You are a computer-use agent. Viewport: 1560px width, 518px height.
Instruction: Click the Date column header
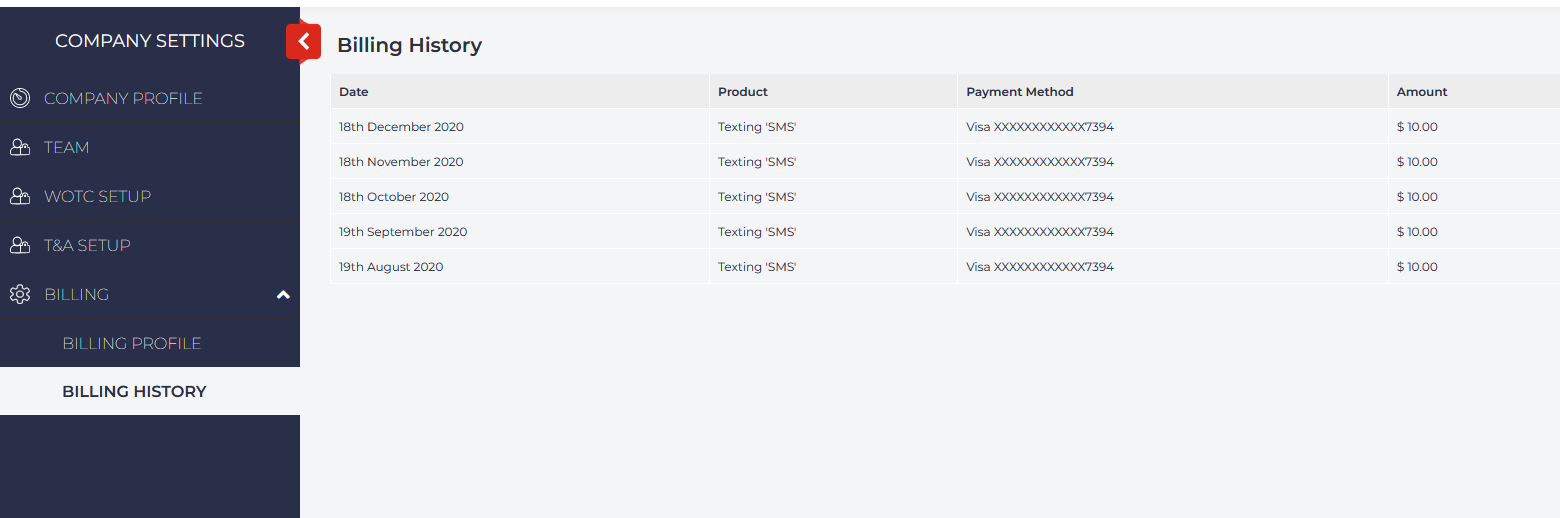click(354, 92)
